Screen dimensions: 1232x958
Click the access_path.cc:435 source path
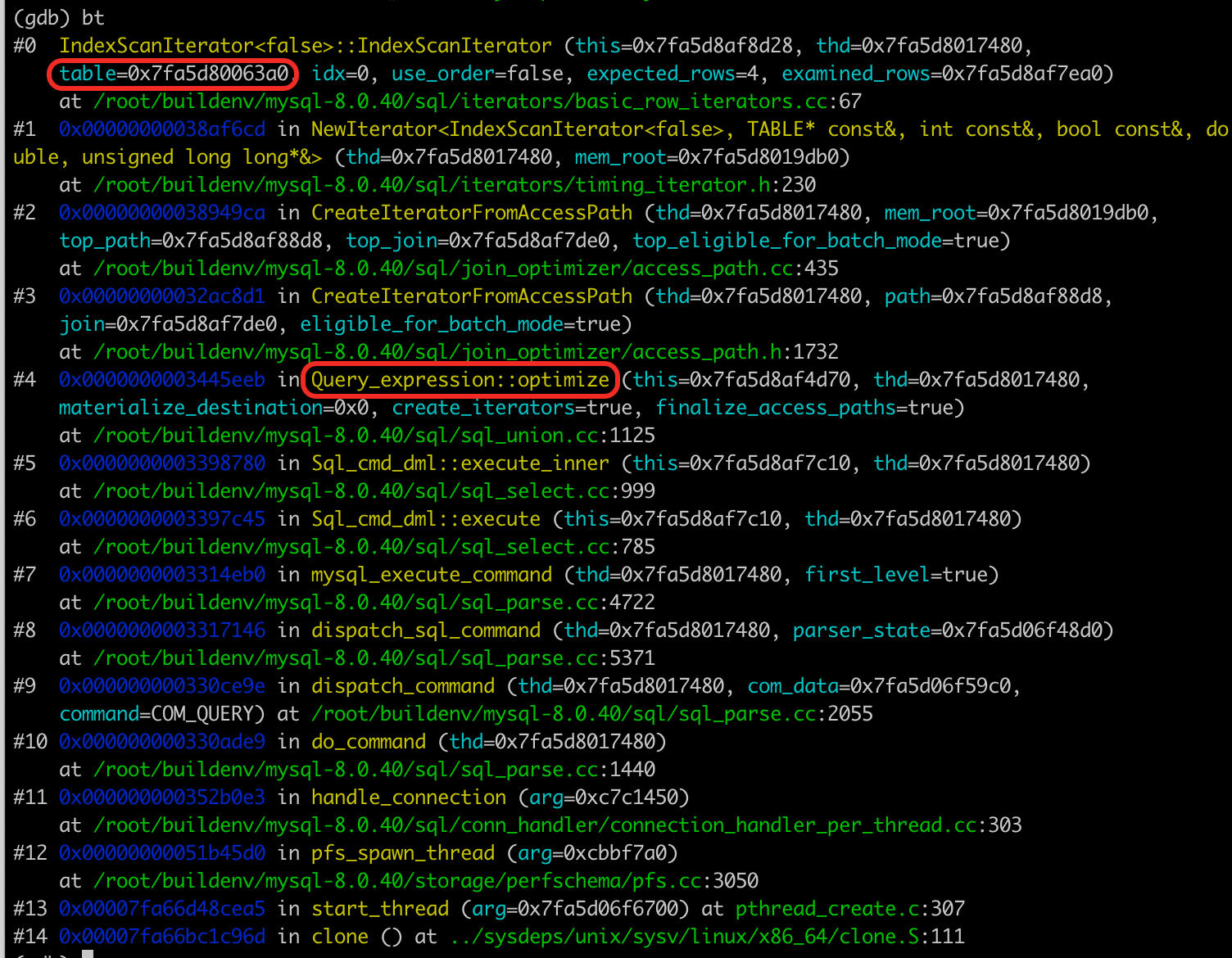(465, 269)
